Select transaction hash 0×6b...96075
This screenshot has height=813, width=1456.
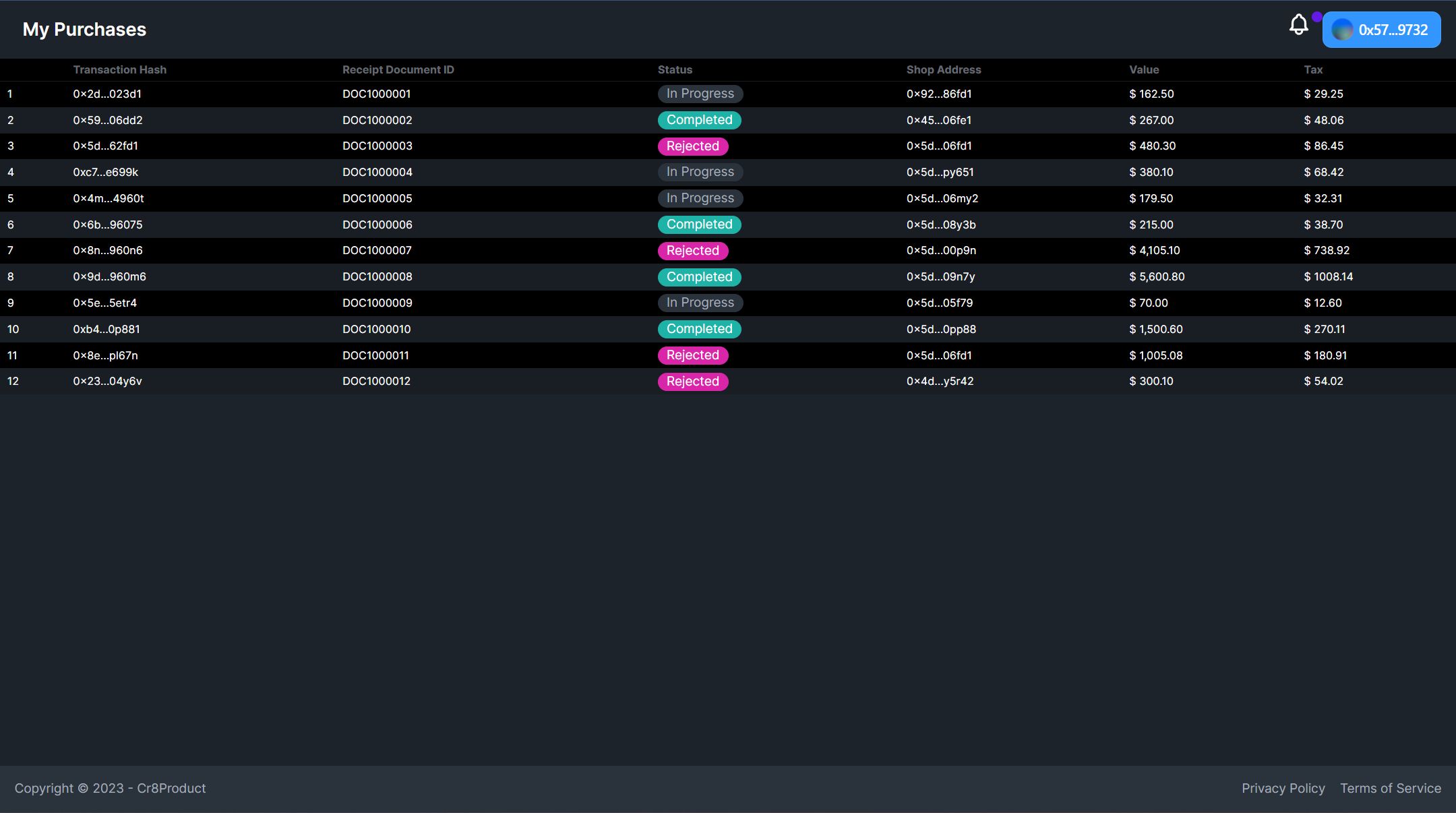tap(108, 224)
